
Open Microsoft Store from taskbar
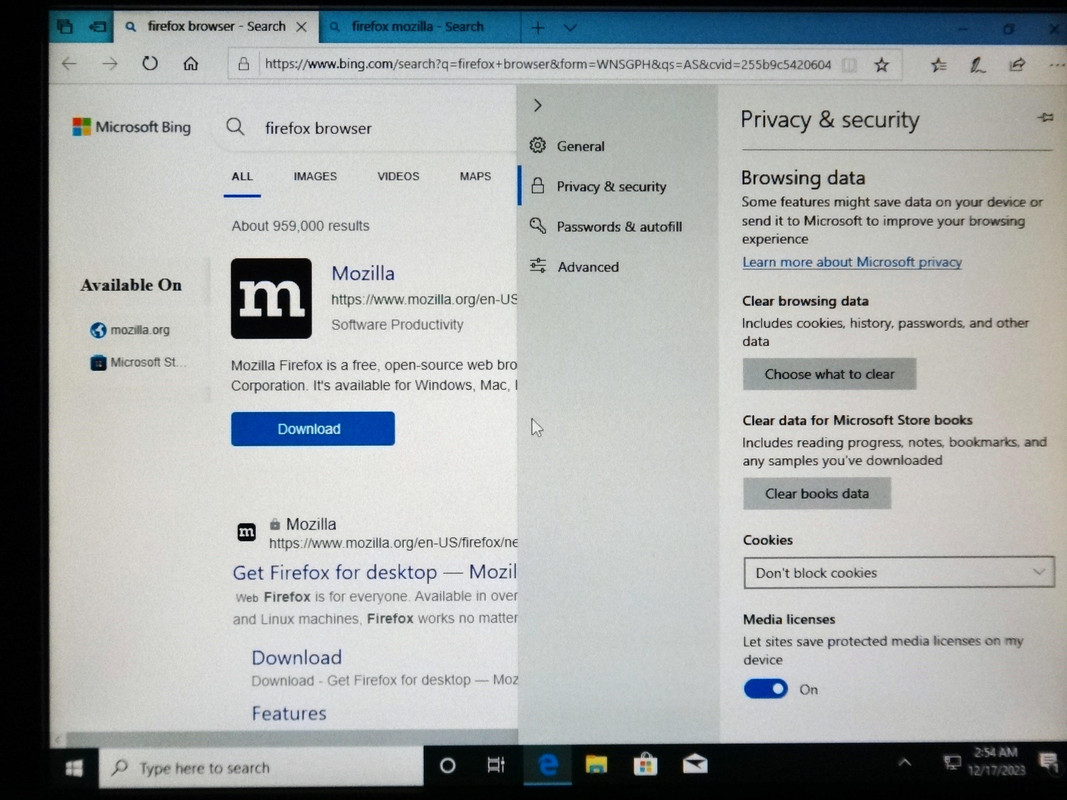coord(644,765)
